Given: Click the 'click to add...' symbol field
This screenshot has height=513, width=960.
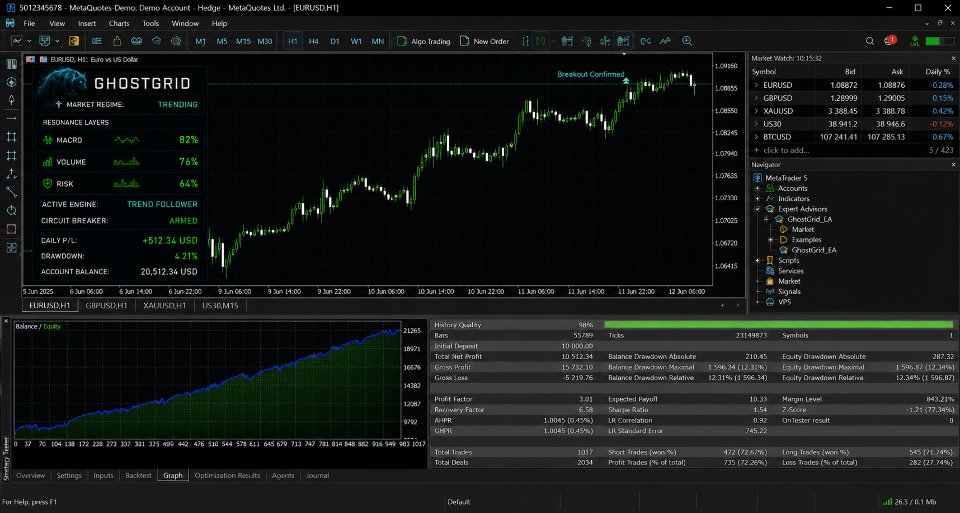Looking at the screenshot, I should click(786, 150).
